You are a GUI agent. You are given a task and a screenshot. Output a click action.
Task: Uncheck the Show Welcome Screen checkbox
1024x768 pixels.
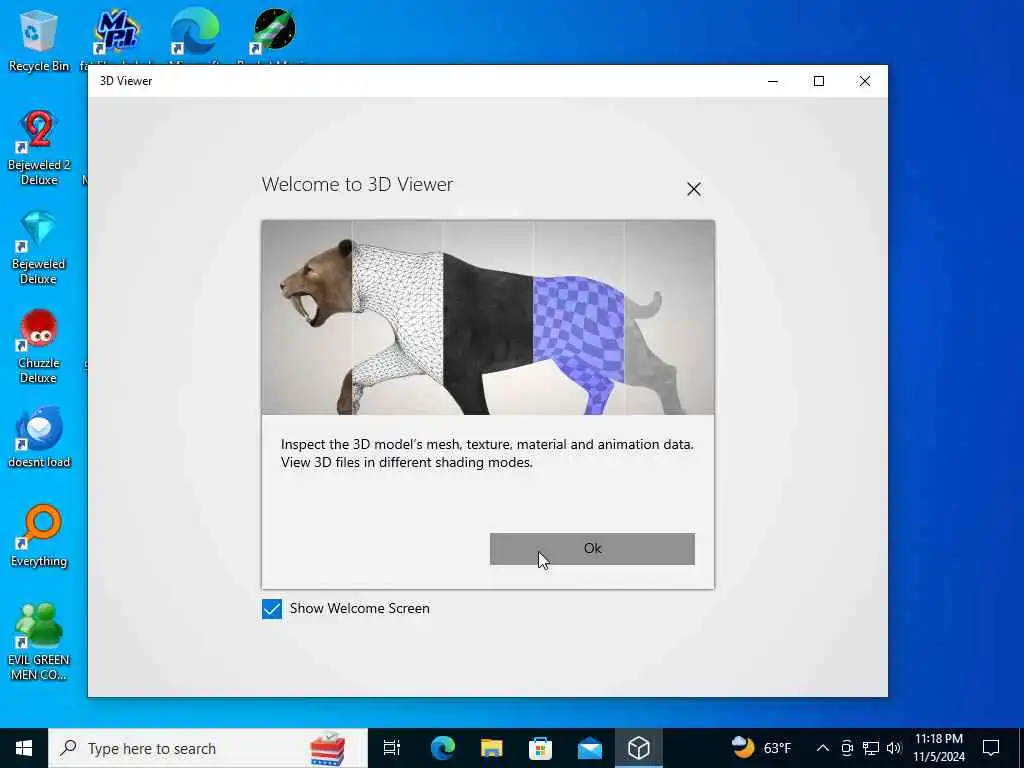(x=272, y=609)
